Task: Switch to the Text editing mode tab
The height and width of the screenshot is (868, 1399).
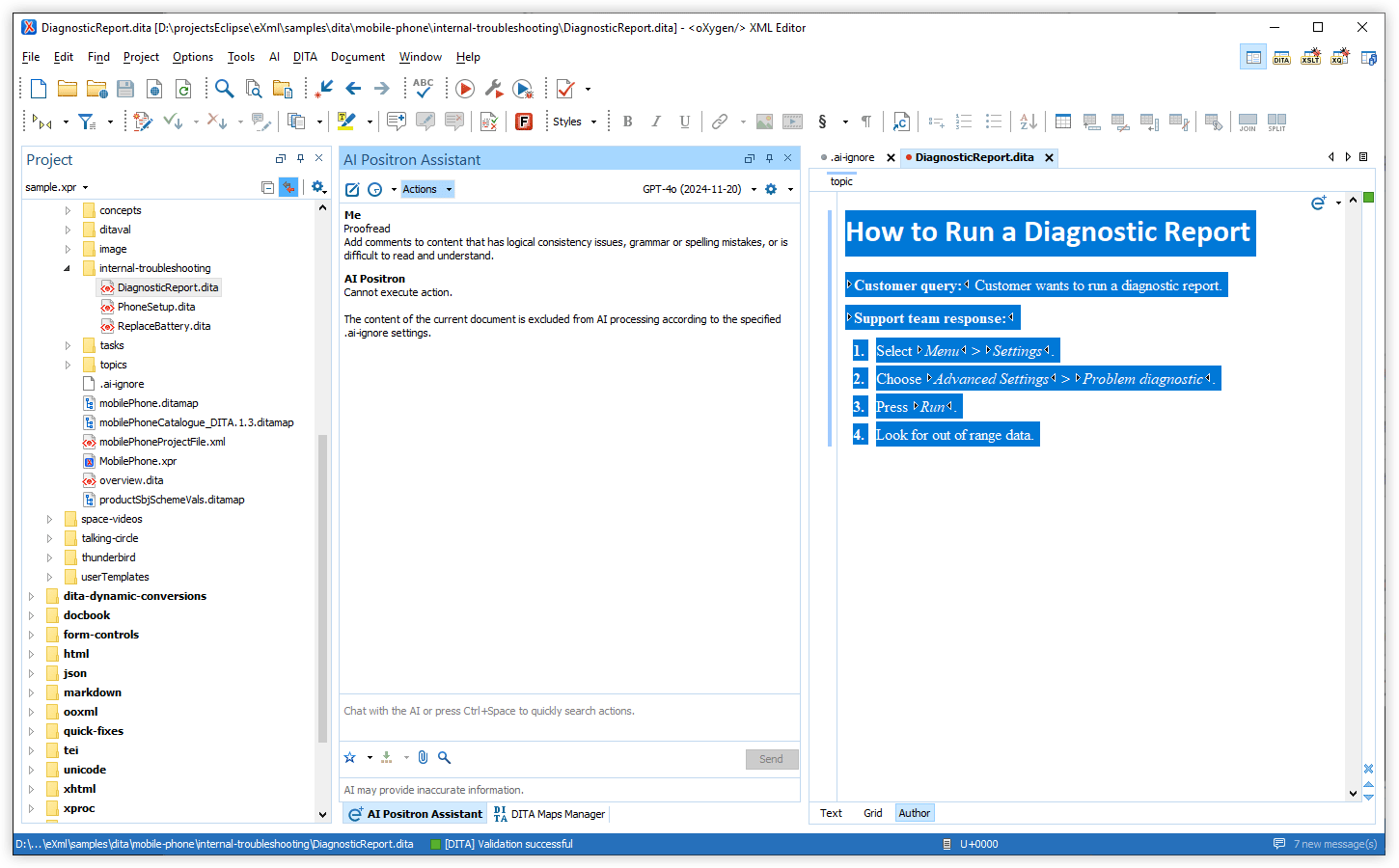Action: (x=831, y=813)
